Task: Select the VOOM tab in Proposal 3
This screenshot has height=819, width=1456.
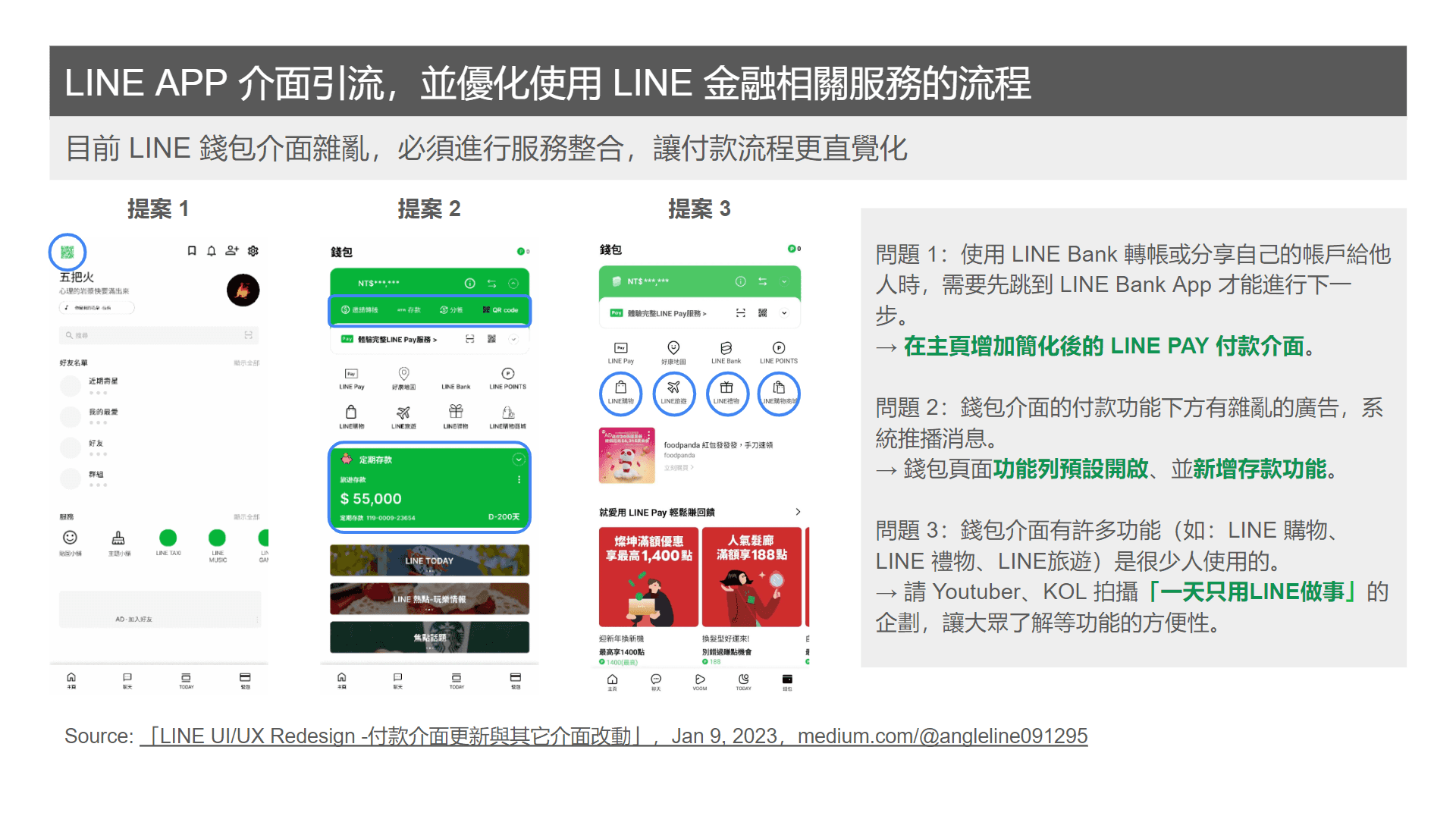Action: 700,682
